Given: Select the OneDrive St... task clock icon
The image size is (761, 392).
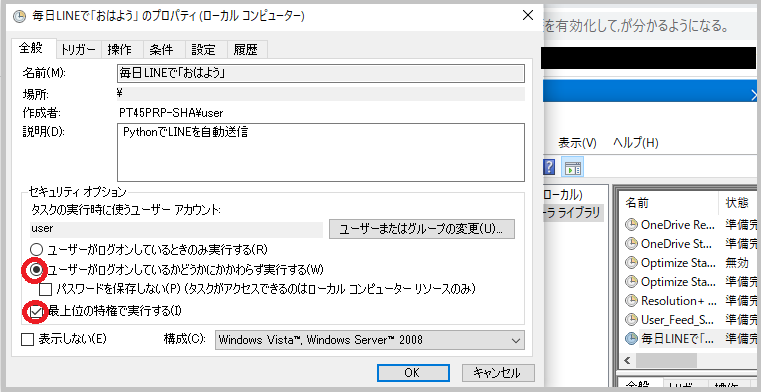Looking at the screenshot, I should click(x=631, y=244).
